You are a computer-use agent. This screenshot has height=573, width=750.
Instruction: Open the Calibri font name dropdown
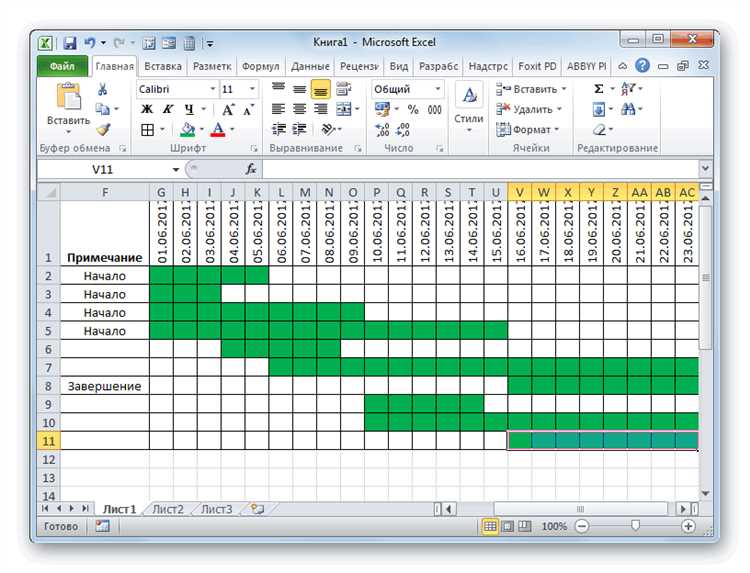(213, 89)
